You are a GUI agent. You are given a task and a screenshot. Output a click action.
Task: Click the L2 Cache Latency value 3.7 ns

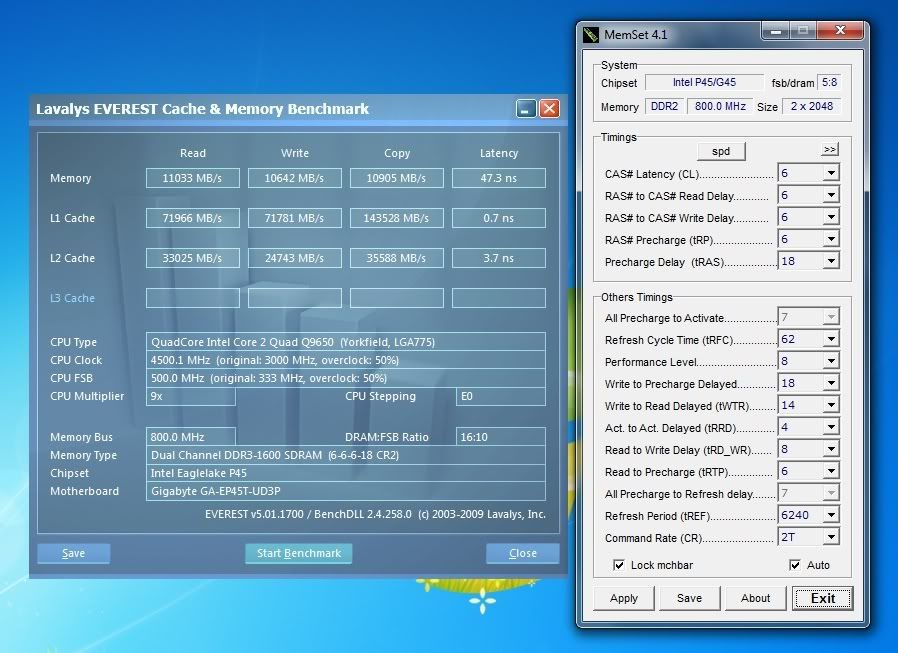[x=499, y=258]
